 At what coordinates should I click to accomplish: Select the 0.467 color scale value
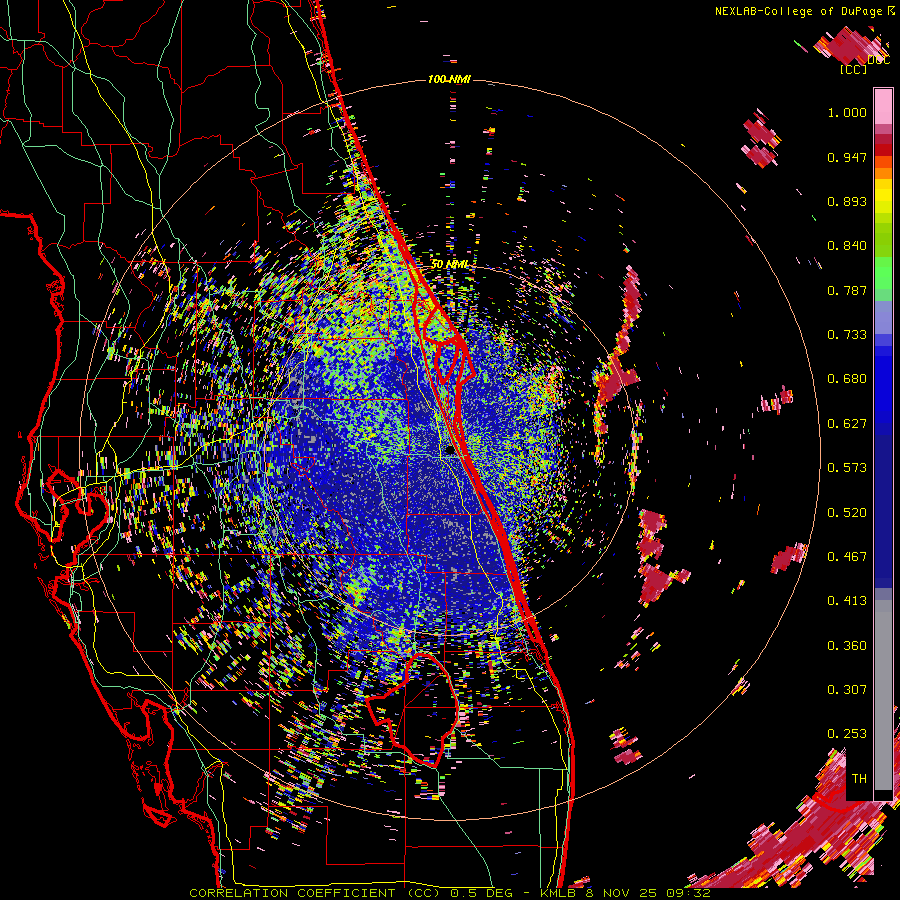tap(847, 557)
